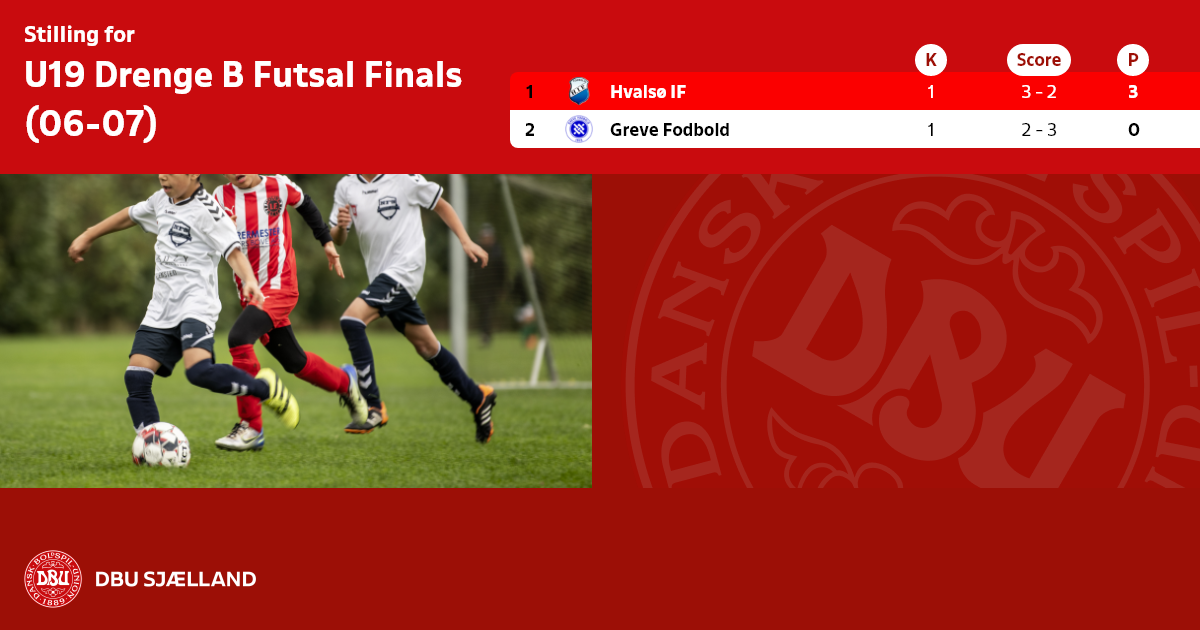Click rank number 1 in standings

pyautogui.click(x=530, y=92)
